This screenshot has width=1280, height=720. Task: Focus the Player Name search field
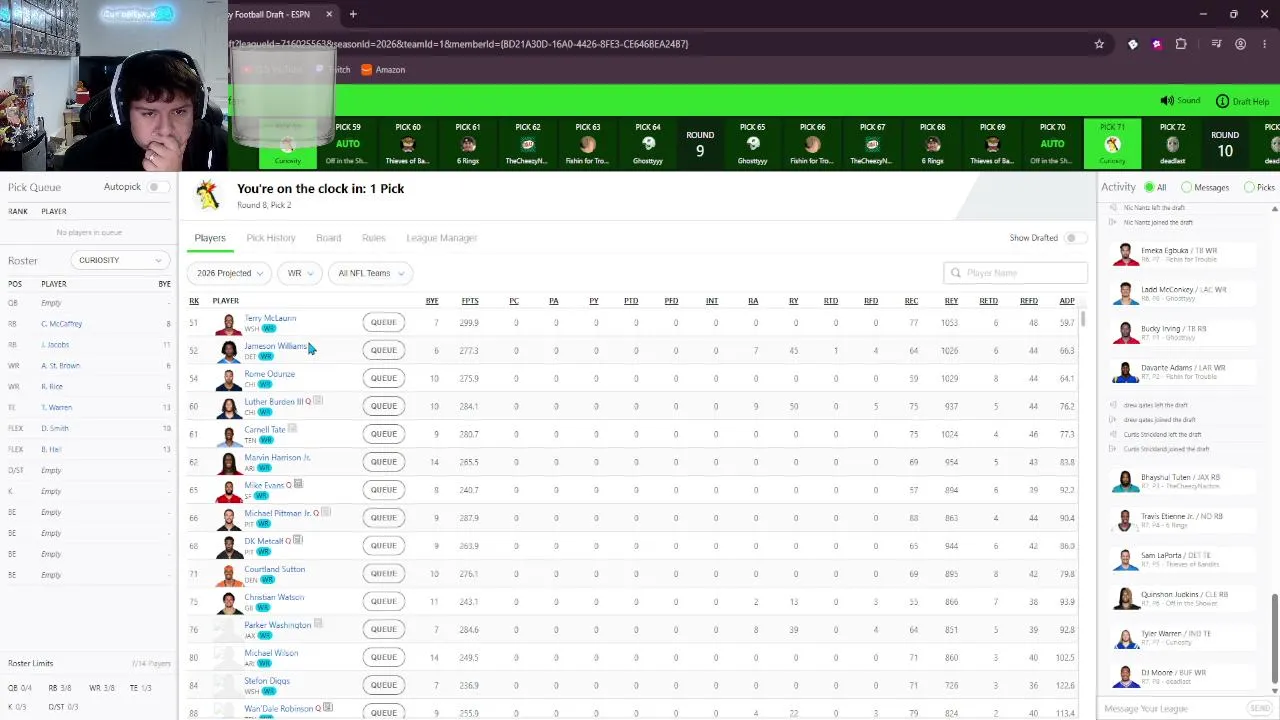1015,273
